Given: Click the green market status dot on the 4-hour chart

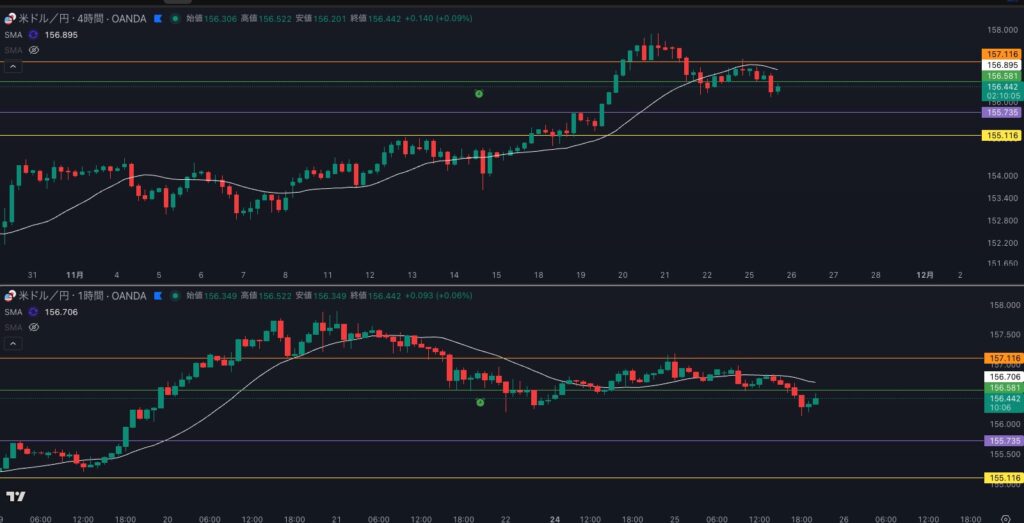Looking at the screenshot, I should [x=176, y=18].
